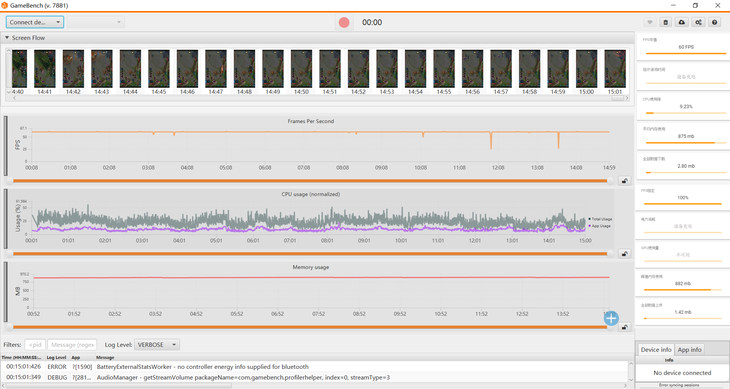Click the 882 mb peak memory card
This screenshot has height=389, width=730.
pos(683,283)
